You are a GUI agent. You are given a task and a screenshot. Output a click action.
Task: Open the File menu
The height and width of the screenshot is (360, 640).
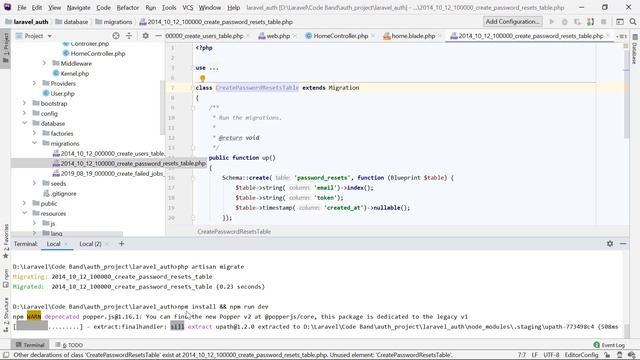[x=22, y=7]
